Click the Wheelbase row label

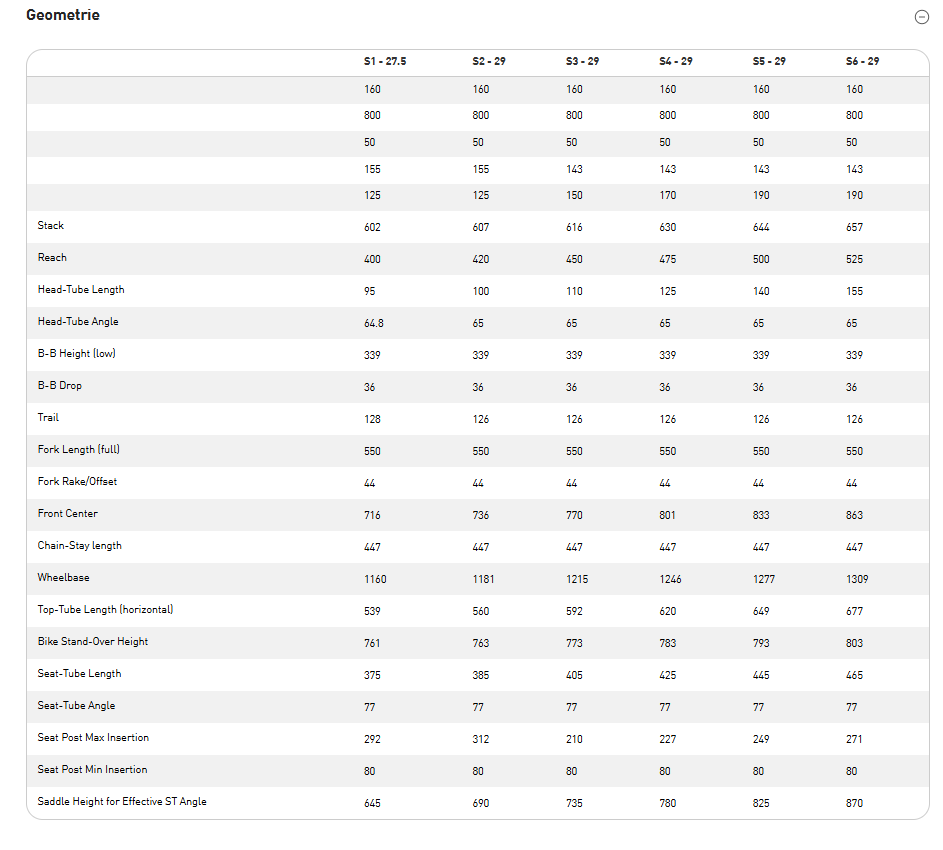pyautogui.click(x=63, y=578)
